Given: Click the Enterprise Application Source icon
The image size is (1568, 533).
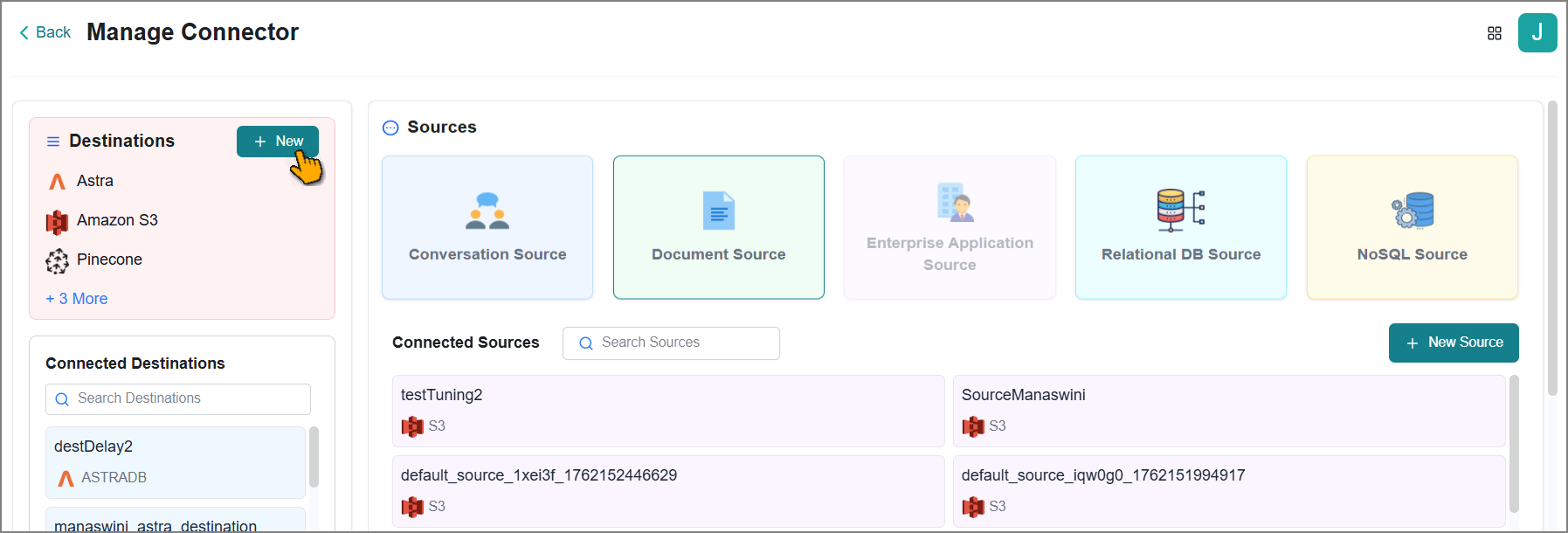Looking at the screenshot, I should (955, 203).
